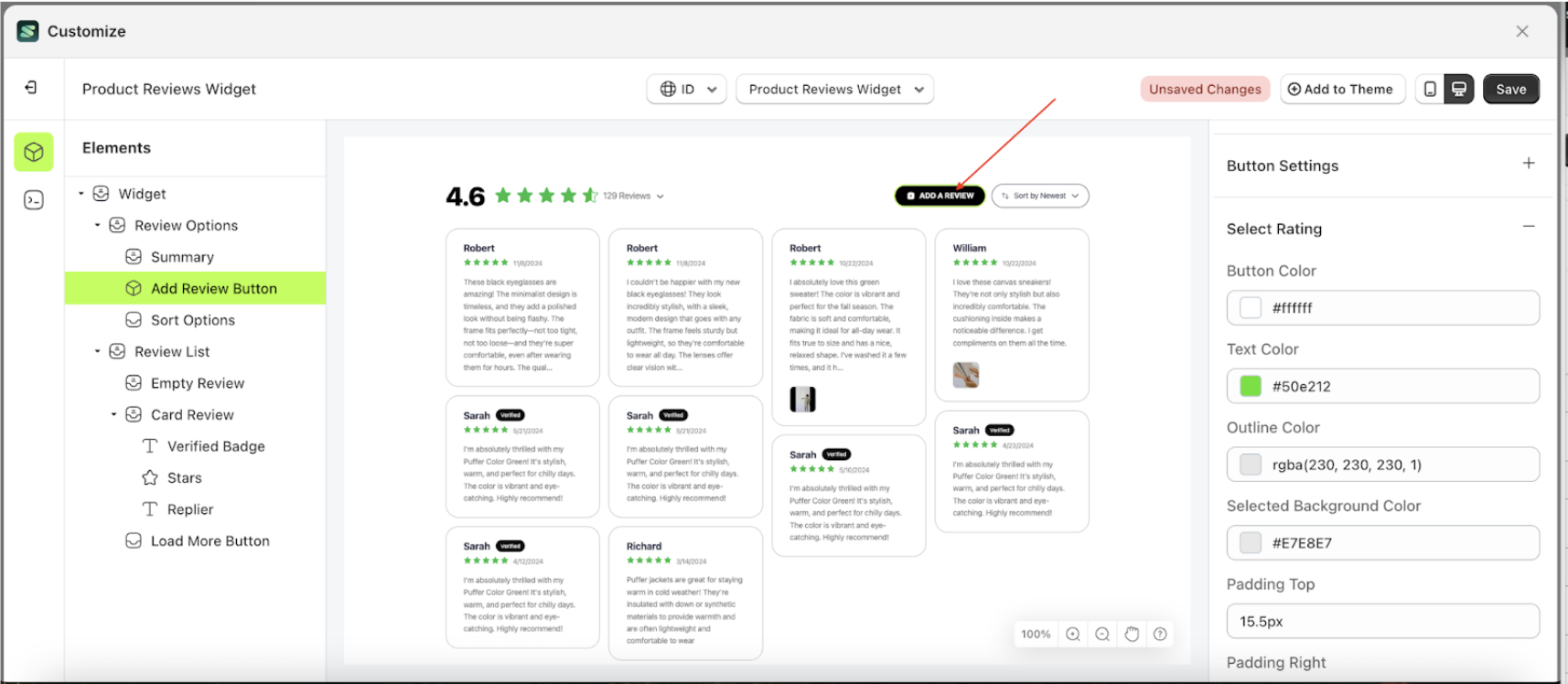
Task: Click the 4.6 rating score
Action: tap(465, 197)
